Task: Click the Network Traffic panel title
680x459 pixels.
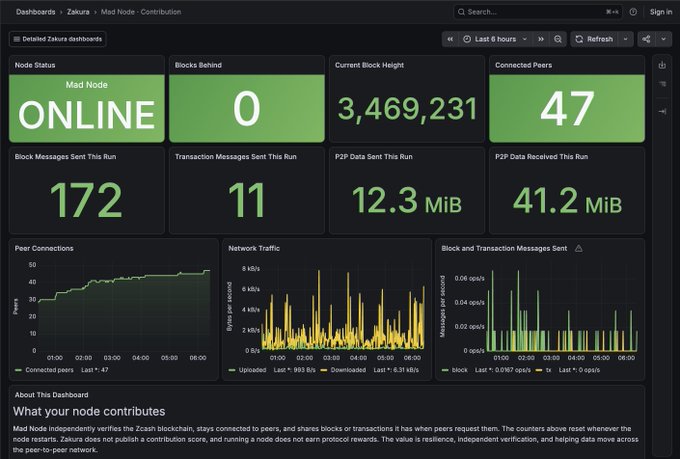Action: (x=254, y=248)
